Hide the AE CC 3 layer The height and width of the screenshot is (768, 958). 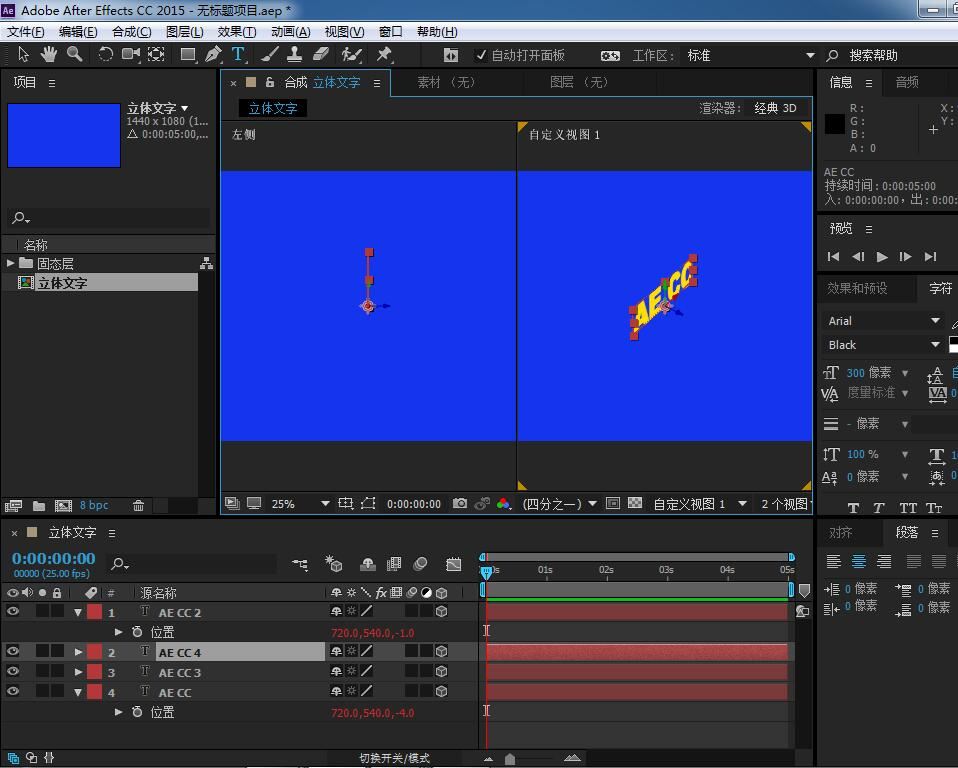(x=12, y=671)
